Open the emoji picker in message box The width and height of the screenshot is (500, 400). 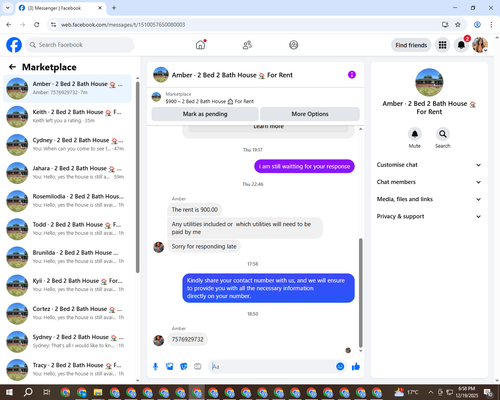coord(340,367)
